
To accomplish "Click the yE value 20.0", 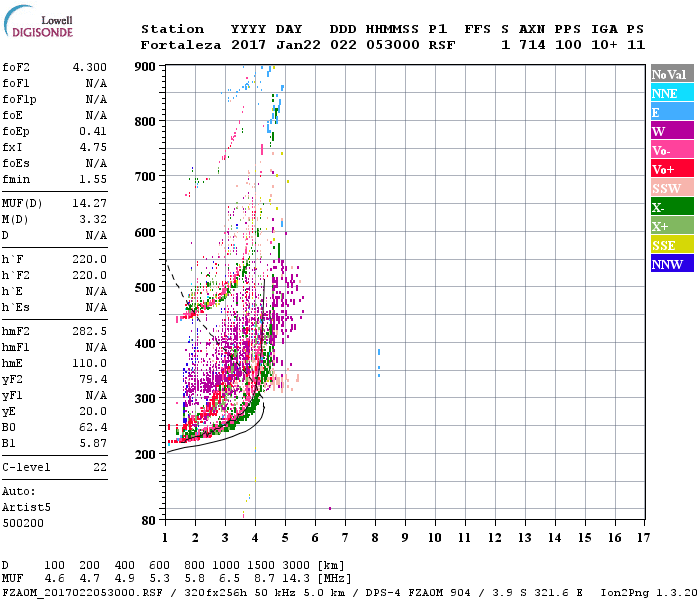I will point(93,412).
